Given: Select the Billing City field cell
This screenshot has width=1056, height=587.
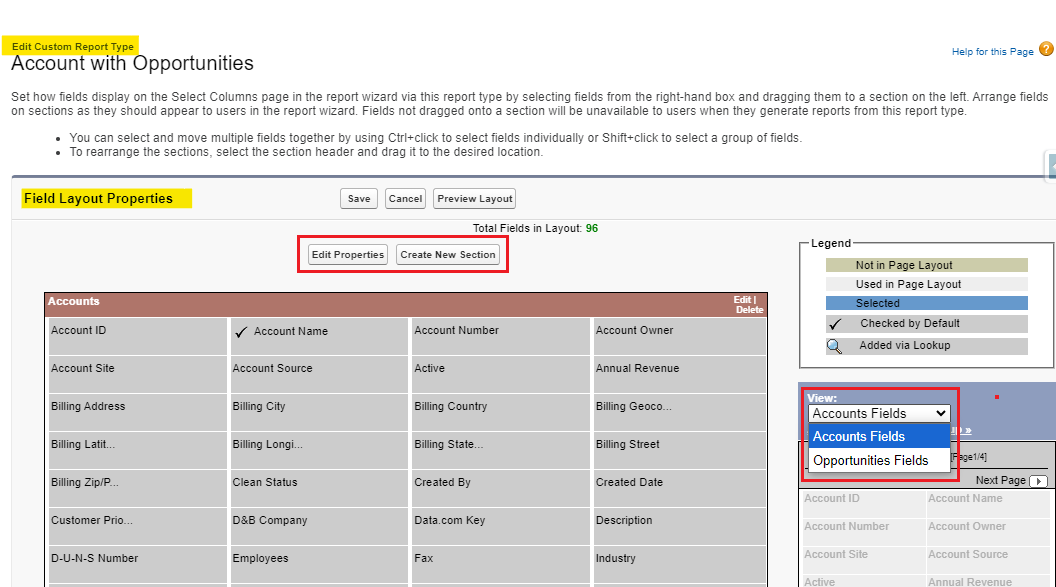Looking at the screenshot, I should [x=319, y=407].
